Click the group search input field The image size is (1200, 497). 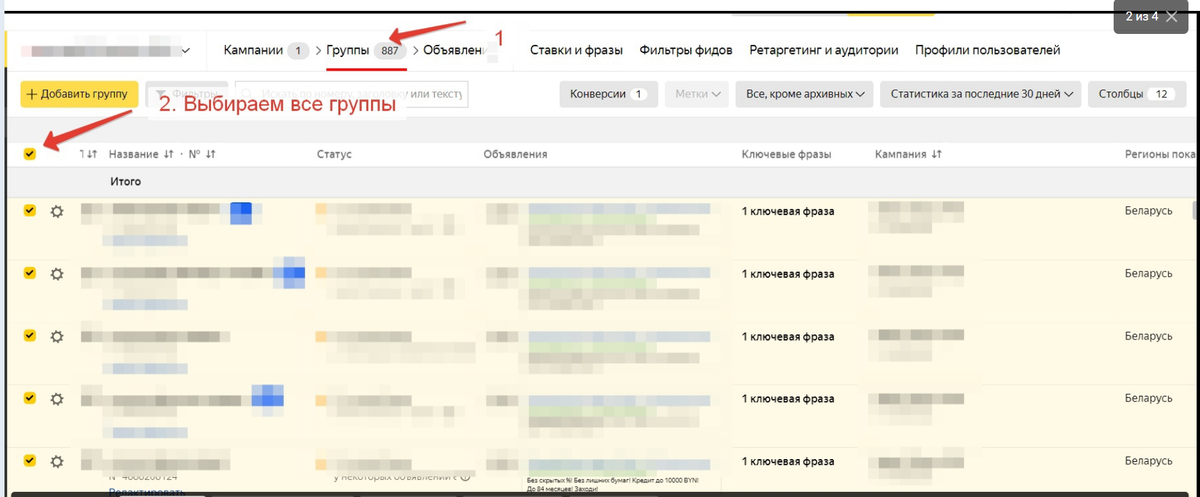[350, 94]
